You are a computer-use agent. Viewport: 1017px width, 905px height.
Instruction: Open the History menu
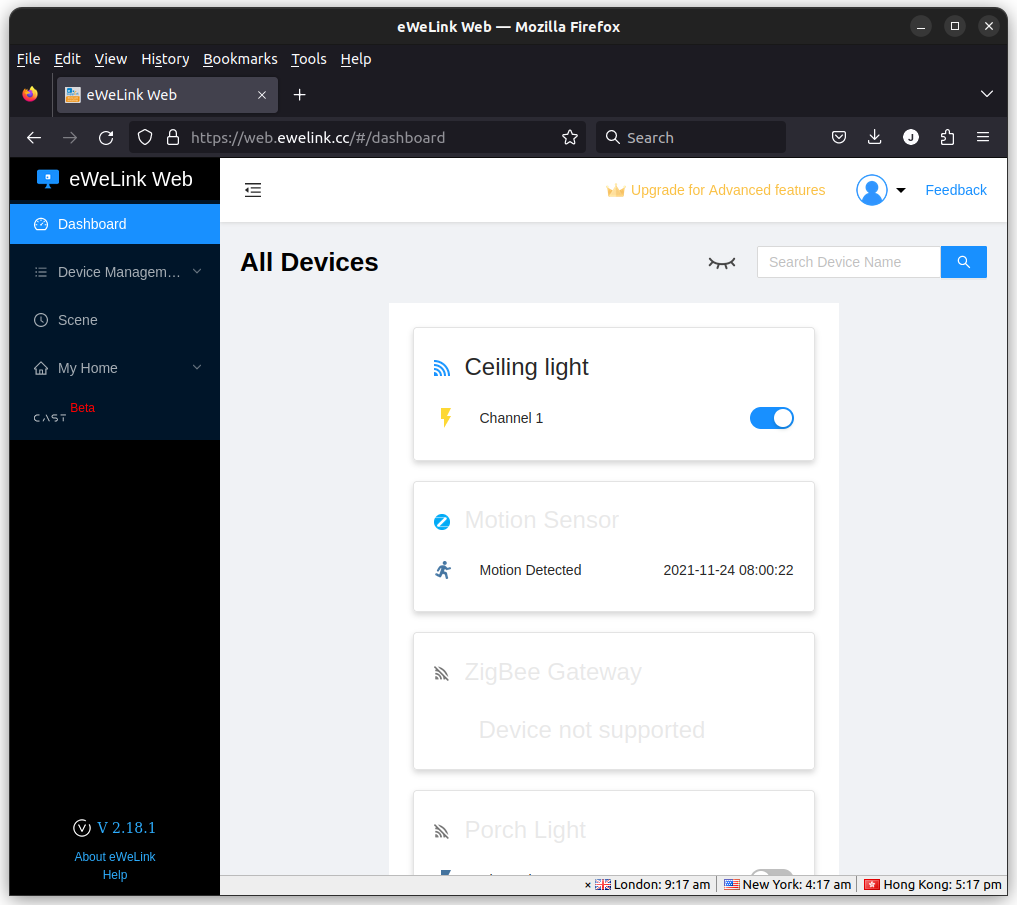tap(165, 59)
